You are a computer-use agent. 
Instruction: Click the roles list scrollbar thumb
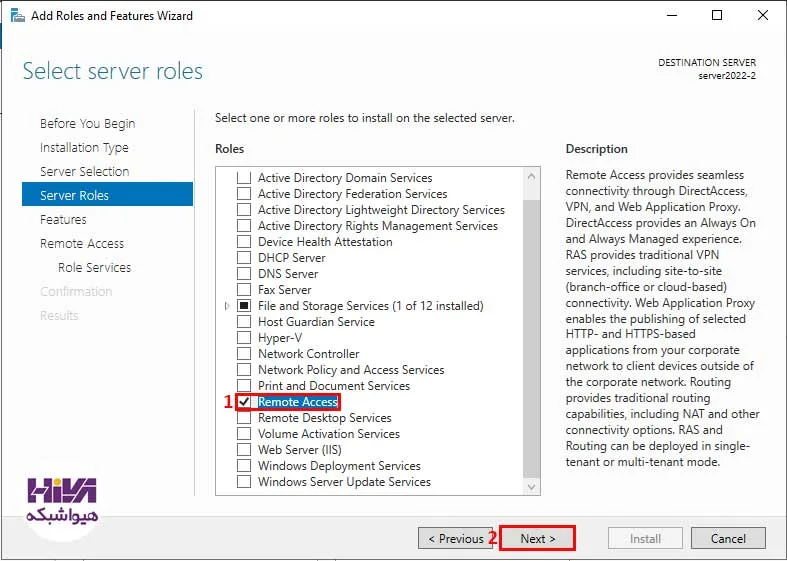[532, 339]
